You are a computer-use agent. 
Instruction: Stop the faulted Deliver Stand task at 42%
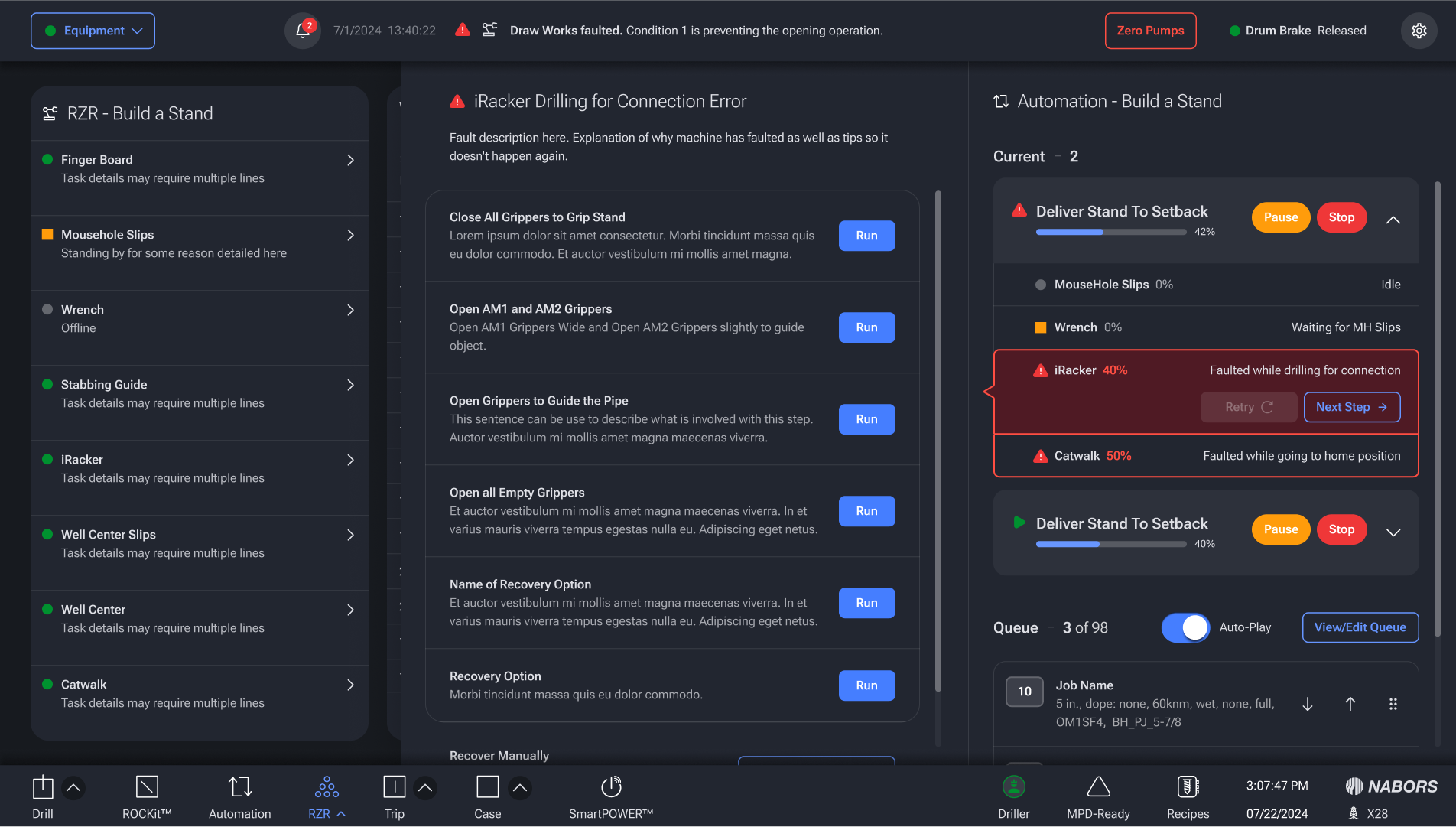[x=1341, y=217]
